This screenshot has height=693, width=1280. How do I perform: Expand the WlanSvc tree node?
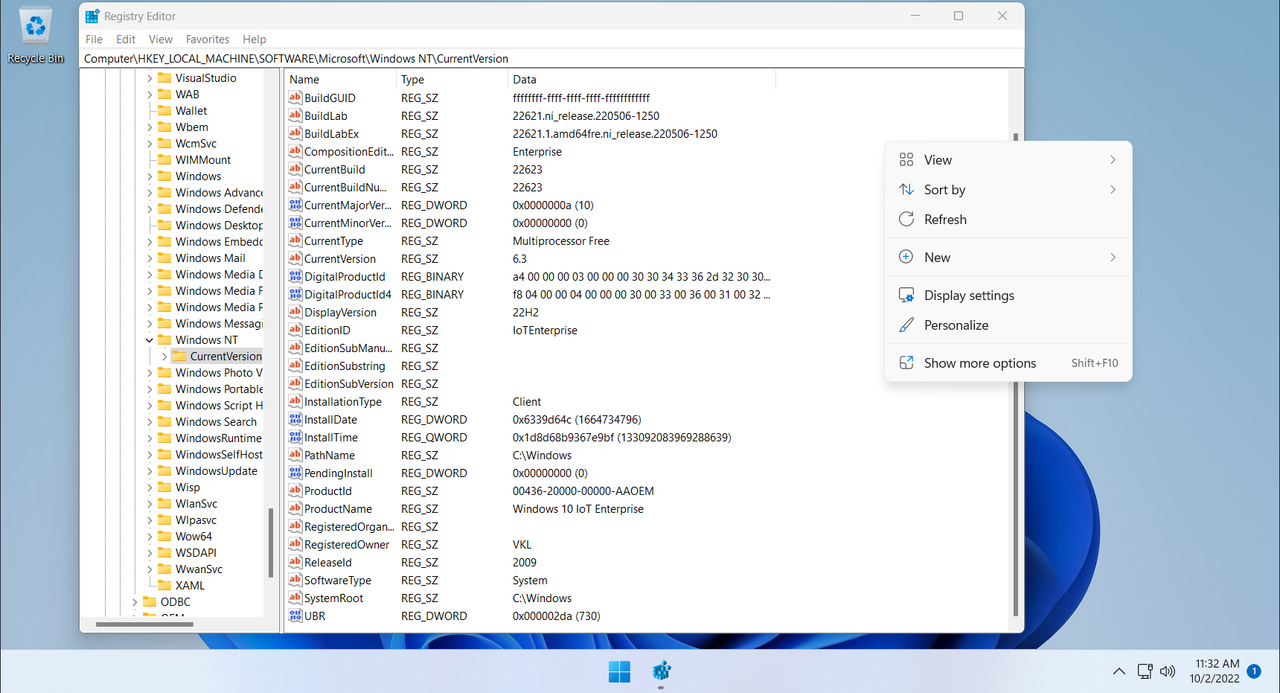150,504
